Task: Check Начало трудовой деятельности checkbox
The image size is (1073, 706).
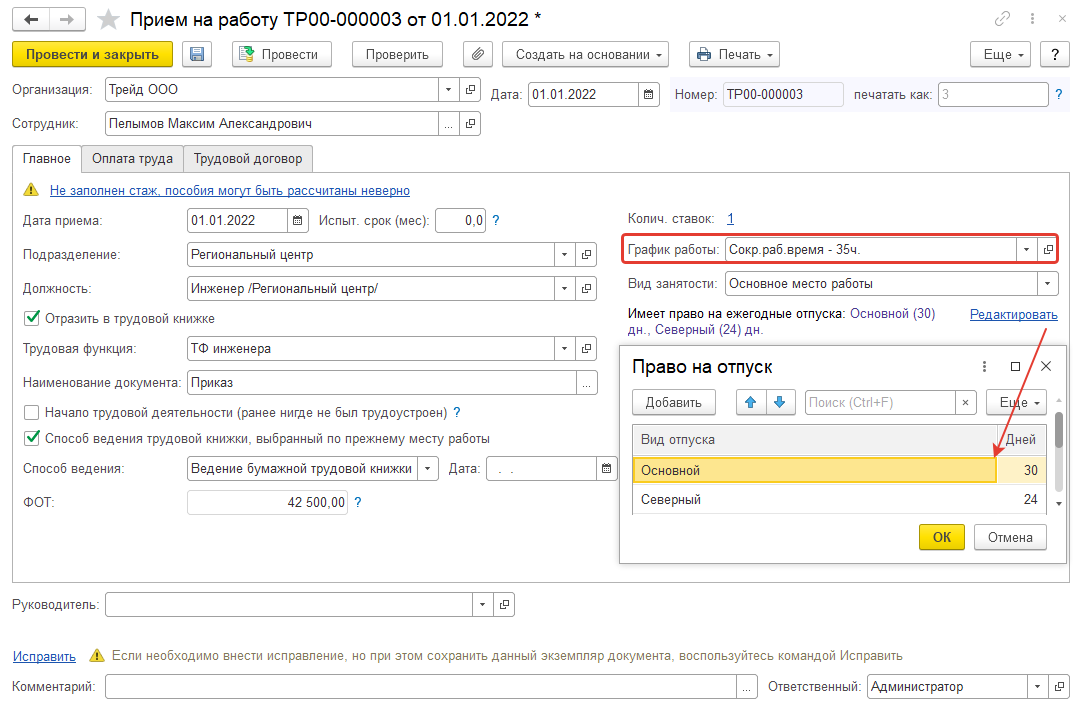Action: tap(31, 413)
